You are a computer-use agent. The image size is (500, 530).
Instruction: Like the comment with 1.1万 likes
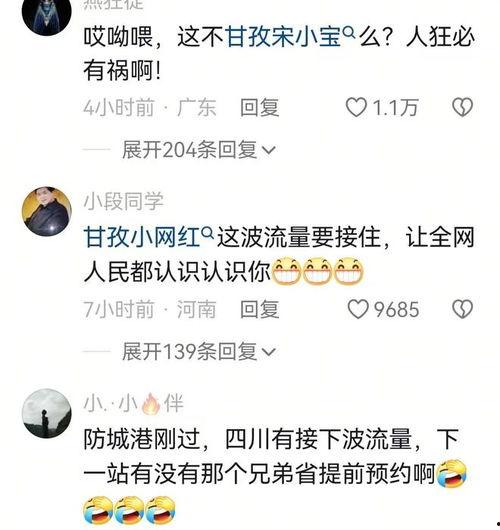356,107
